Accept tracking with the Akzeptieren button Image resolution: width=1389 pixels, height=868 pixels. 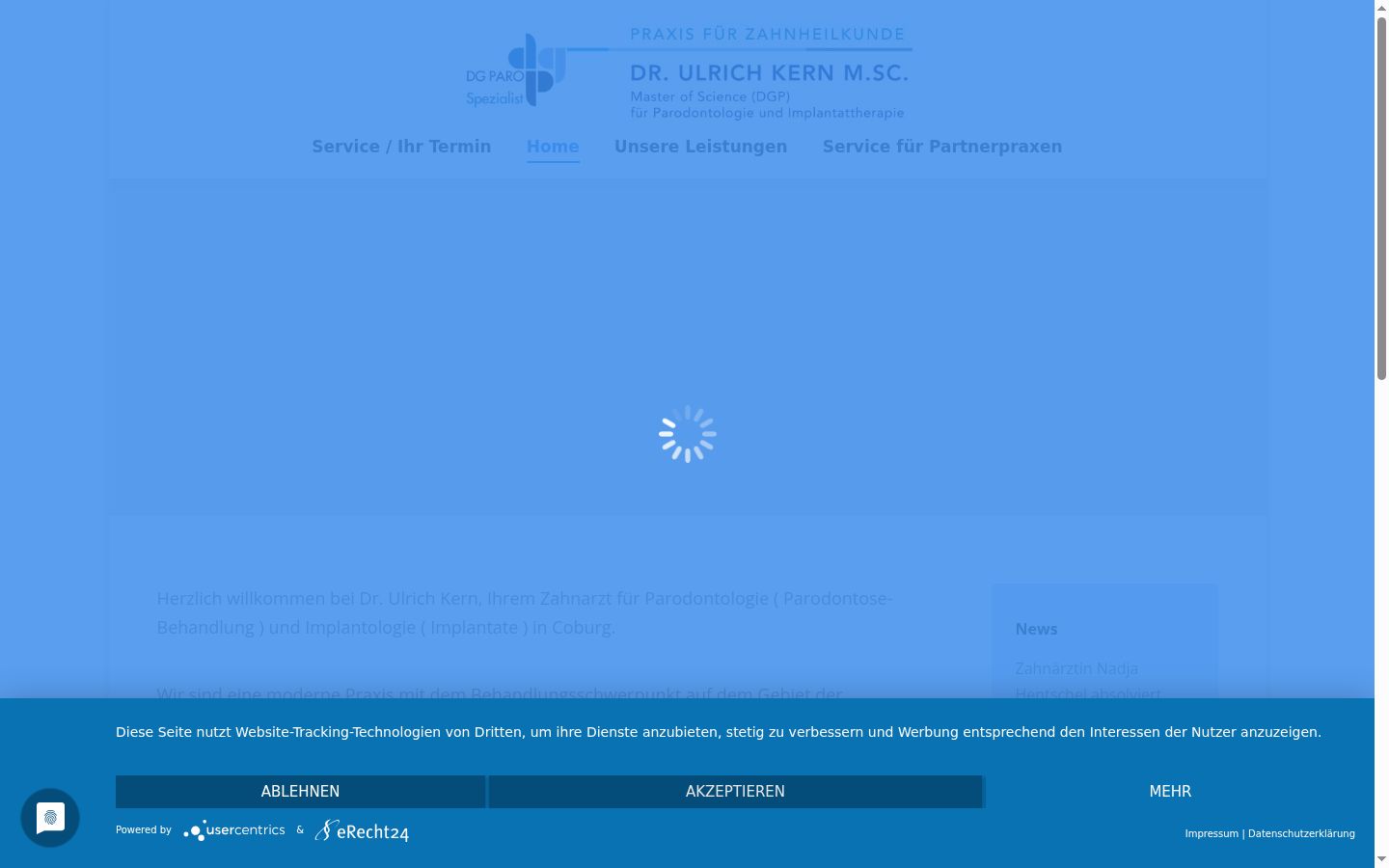[735, 792]
